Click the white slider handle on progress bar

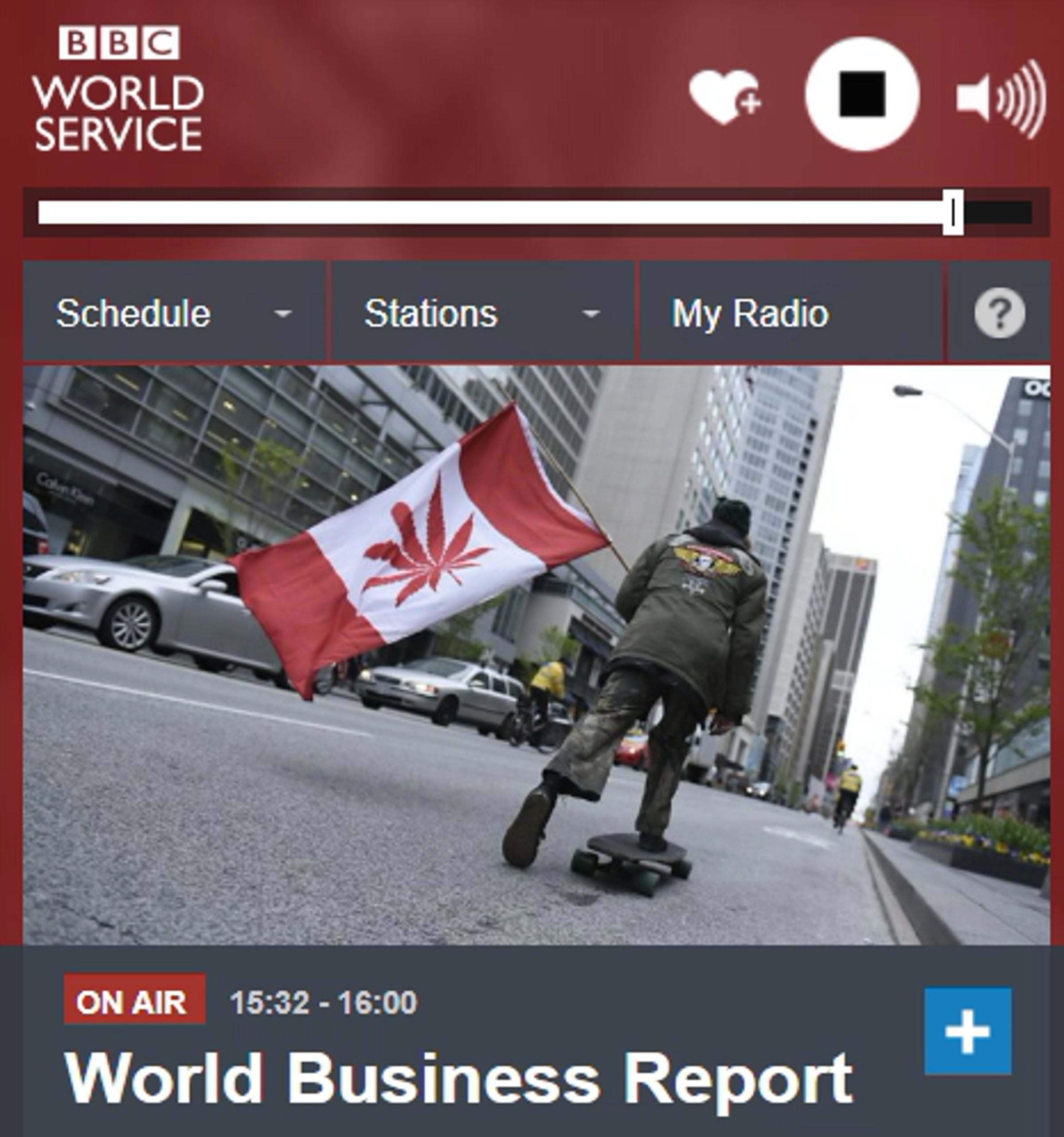click(953, 213)
